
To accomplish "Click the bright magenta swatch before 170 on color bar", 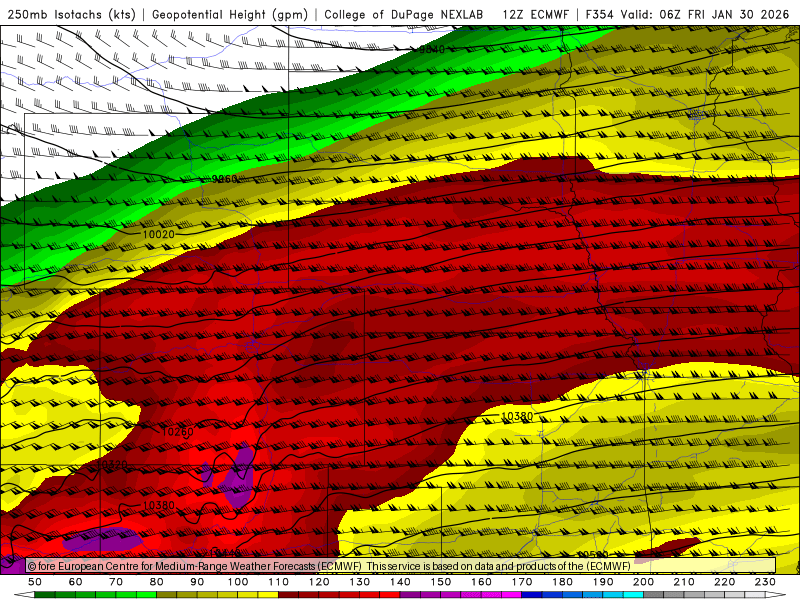I will tap(512, 595).
